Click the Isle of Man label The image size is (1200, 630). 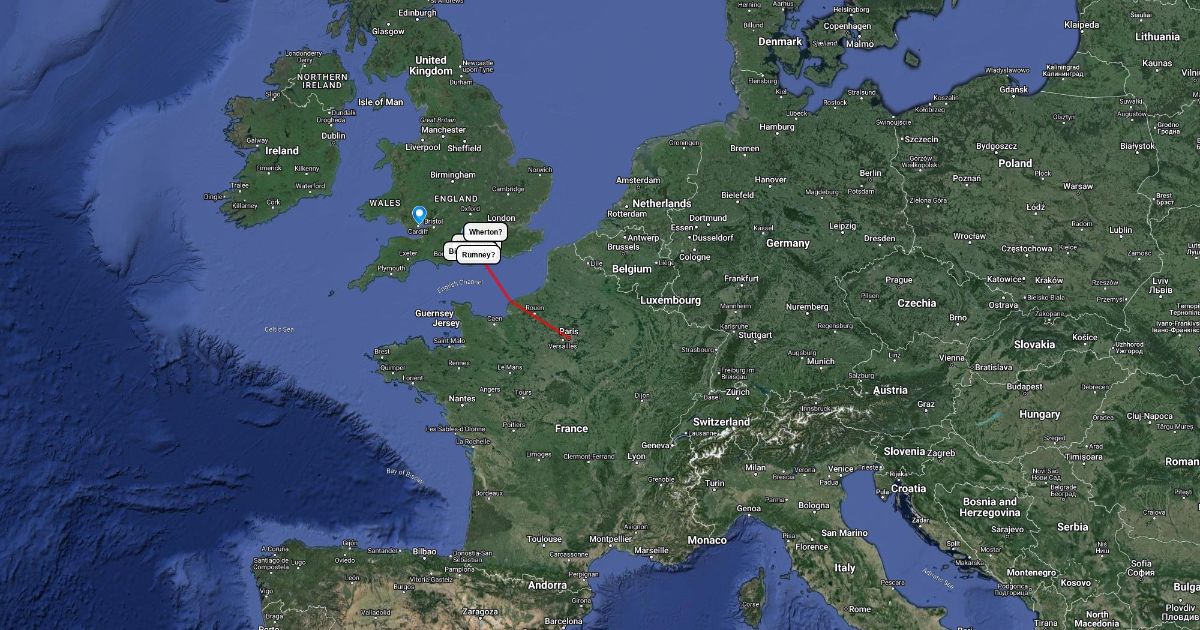pyautogui.click(x=380, y=102)
